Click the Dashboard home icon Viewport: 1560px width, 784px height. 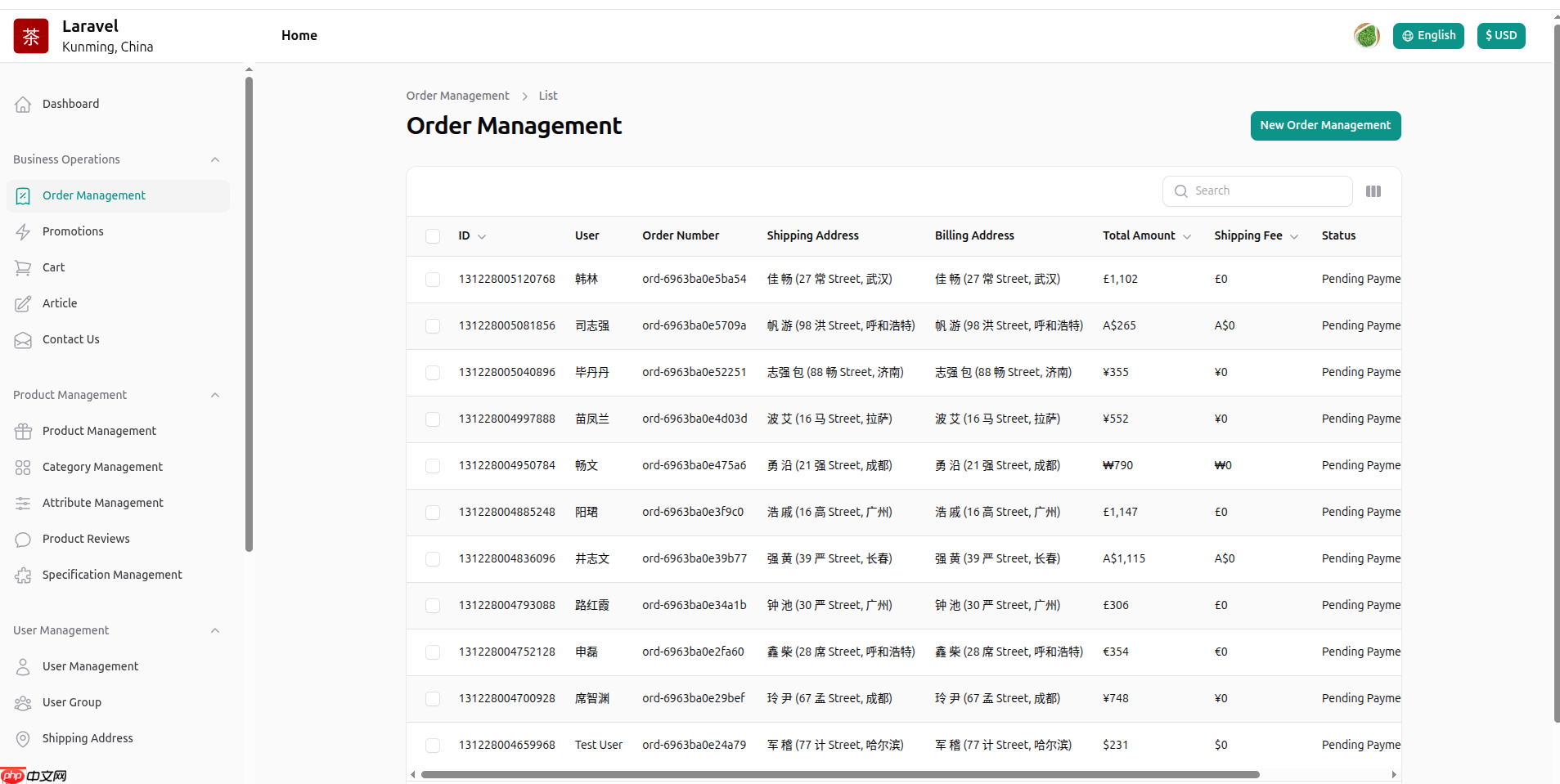point(23,105)
